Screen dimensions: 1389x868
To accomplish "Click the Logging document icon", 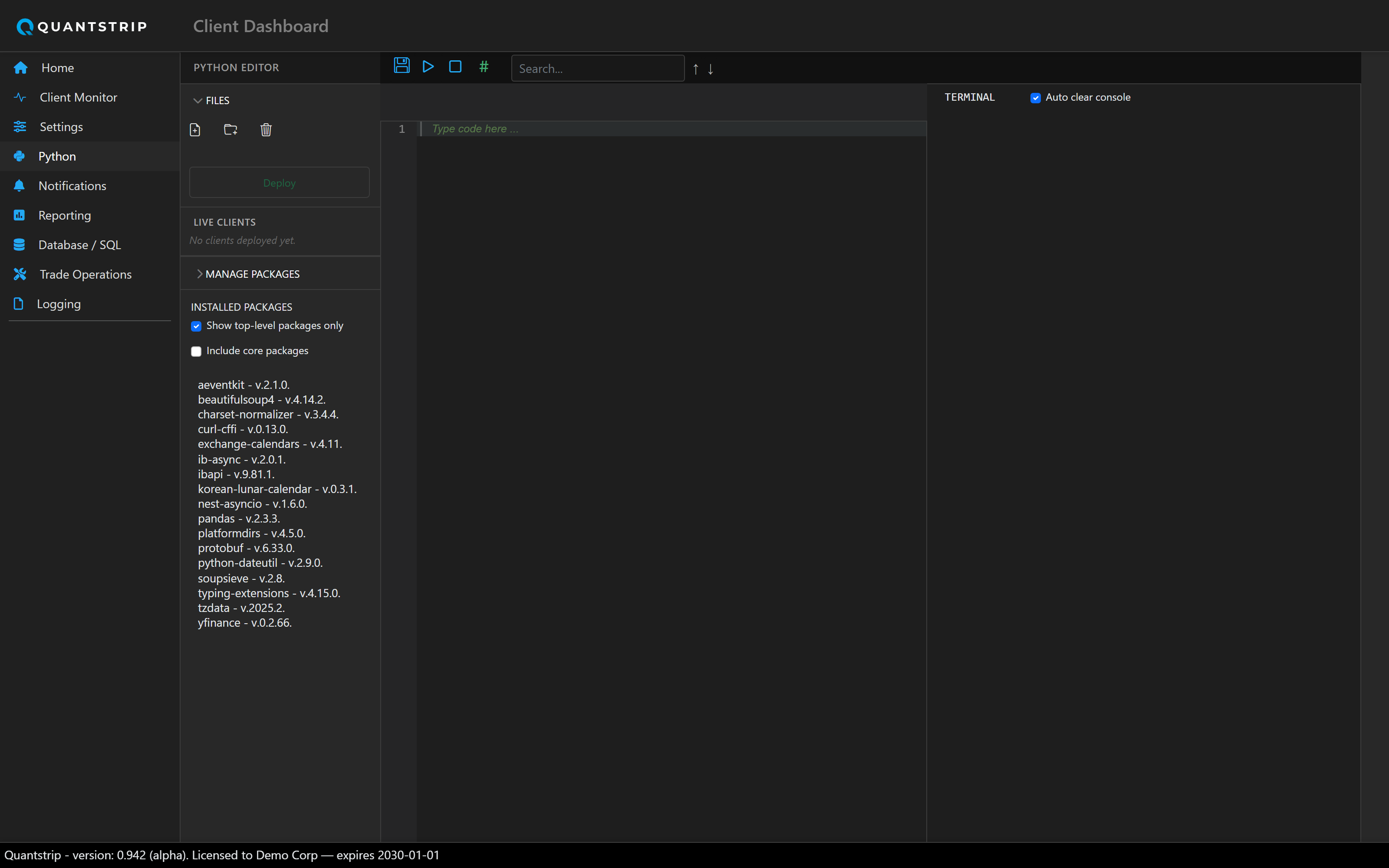I will pyautogui.click(x=18, y=304).
